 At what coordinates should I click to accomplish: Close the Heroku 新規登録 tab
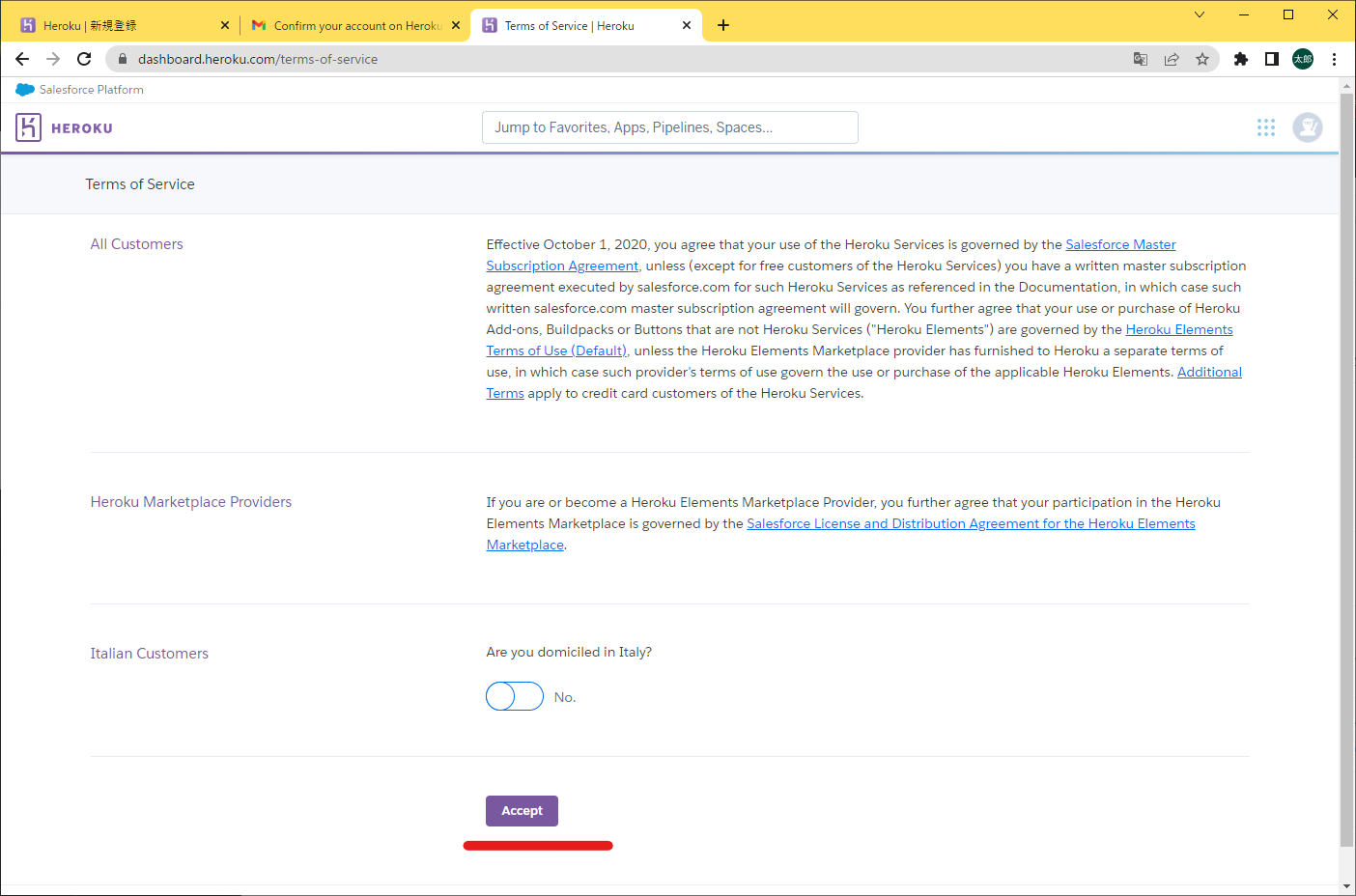[225, 25]
